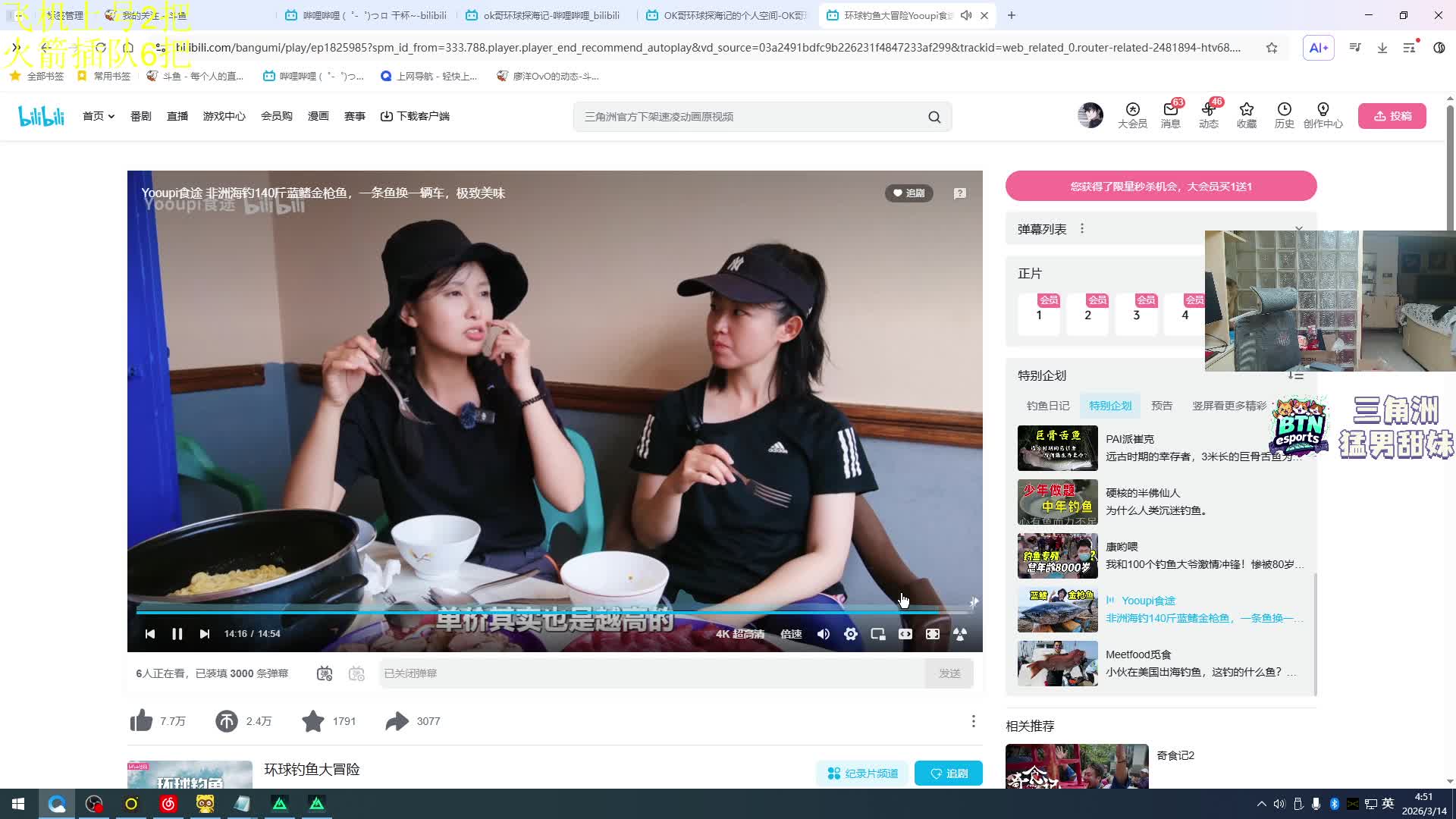Seek on the video progress bar
The width and height of the screenshot is (1456, 819).
point(531,610)
